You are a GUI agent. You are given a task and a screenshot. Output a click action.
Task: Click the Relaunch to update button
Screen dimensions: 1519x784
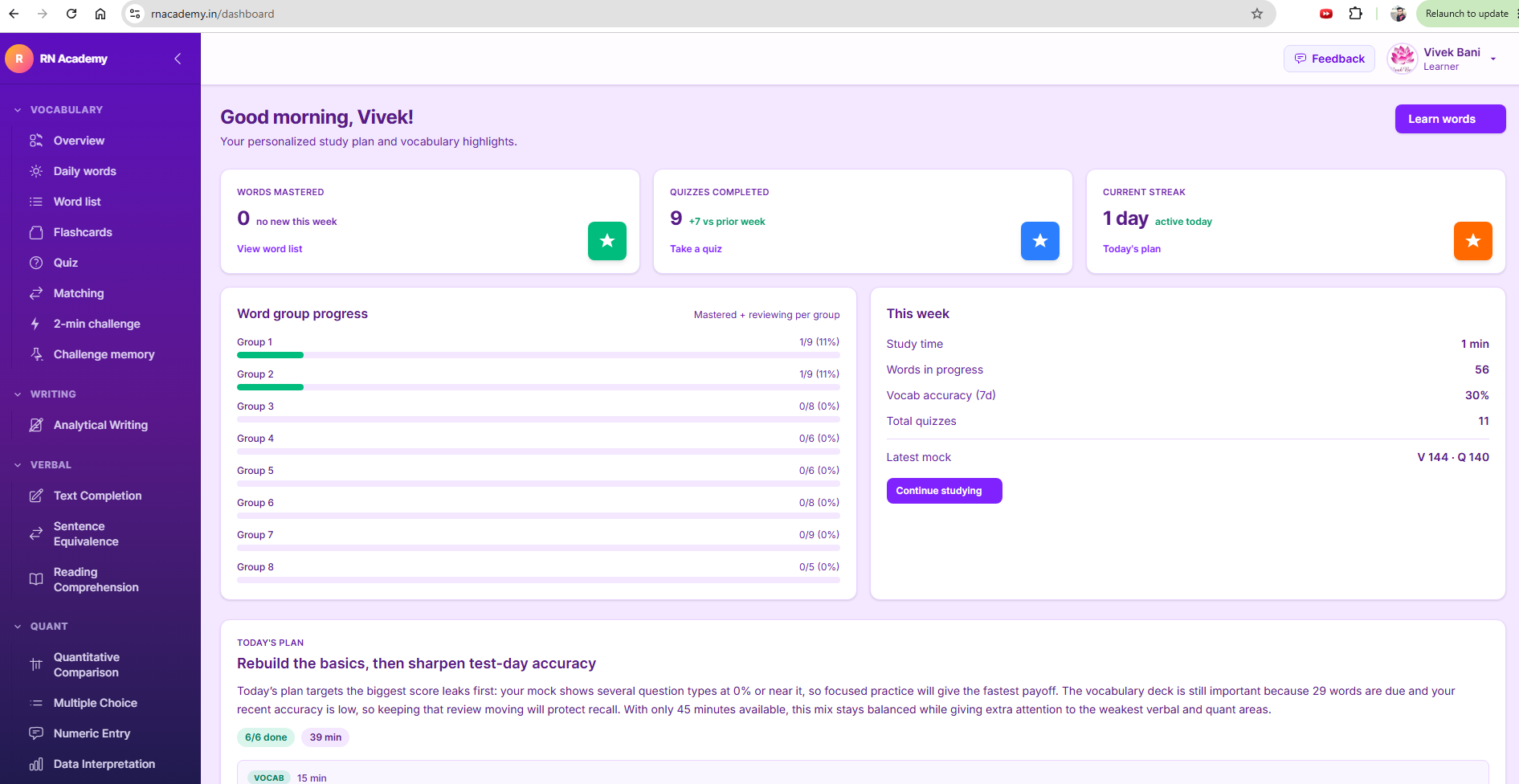1467,14
